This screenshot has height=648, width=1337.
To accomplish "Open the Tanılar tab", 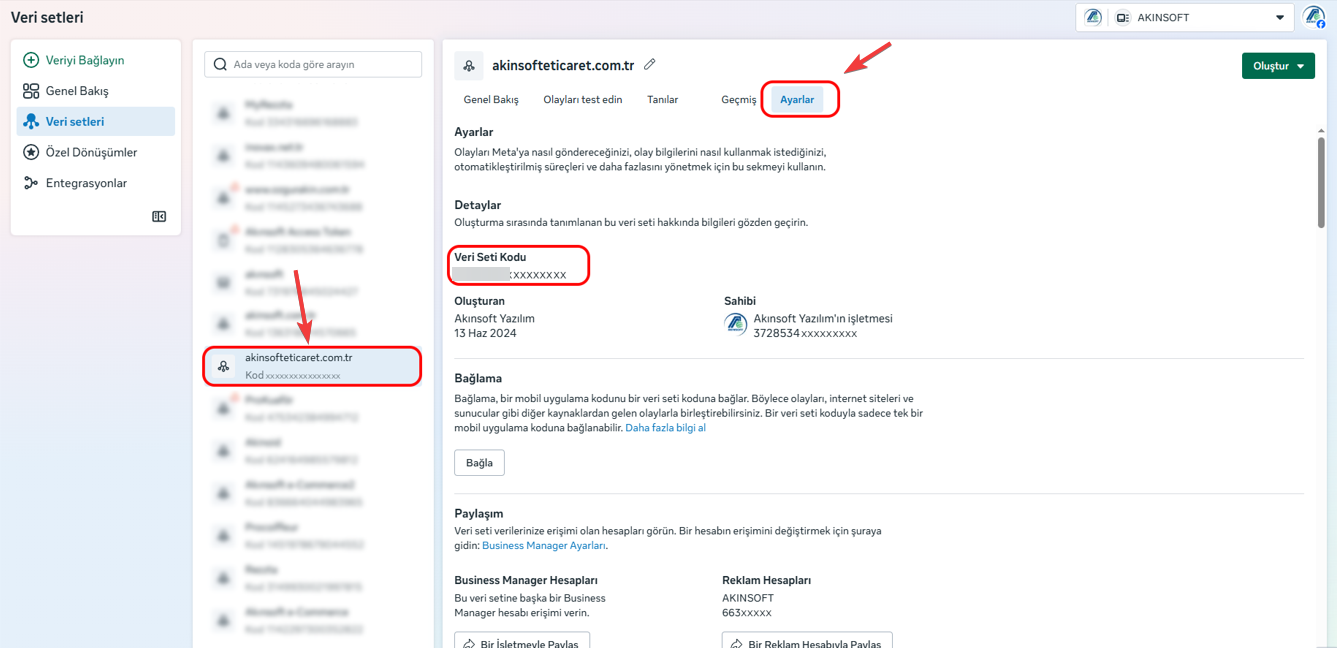I will pyautogui.click(x=663, y=100).
